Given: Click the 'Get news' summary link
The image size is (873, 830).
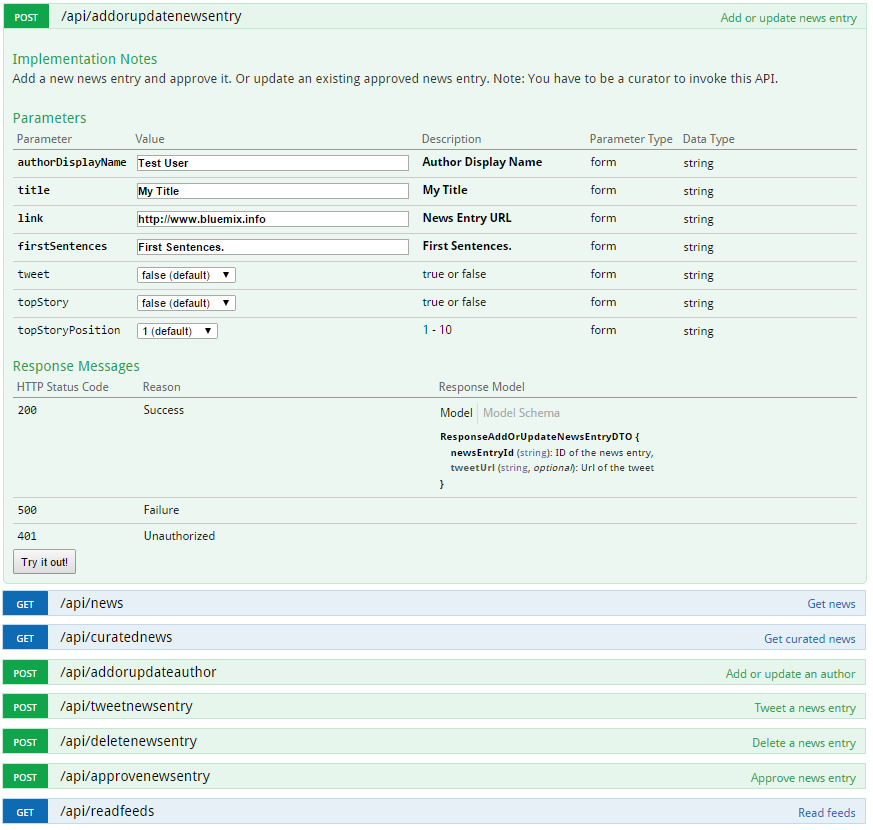Looking at the screenshot, I should [831, 604].
